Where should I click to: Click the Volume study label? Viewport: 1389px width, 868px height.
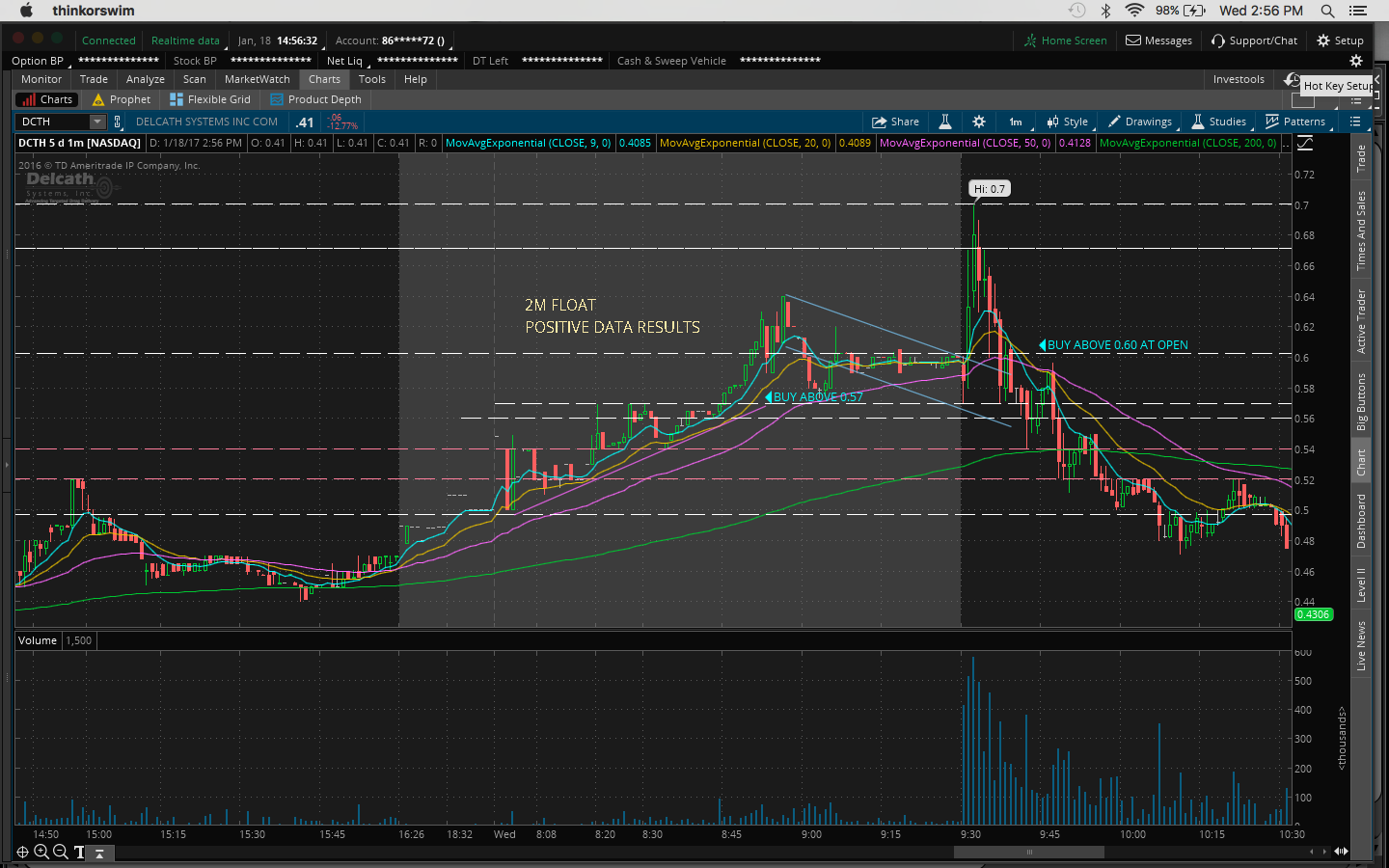pyautogui.click(x=38, y=640)
